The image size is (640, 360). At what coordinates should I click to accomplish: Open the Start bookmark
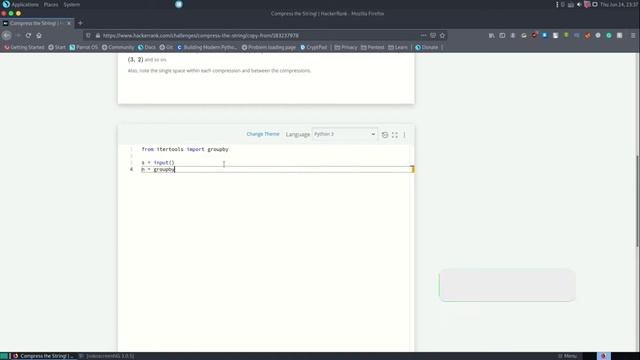pos(57,47)
